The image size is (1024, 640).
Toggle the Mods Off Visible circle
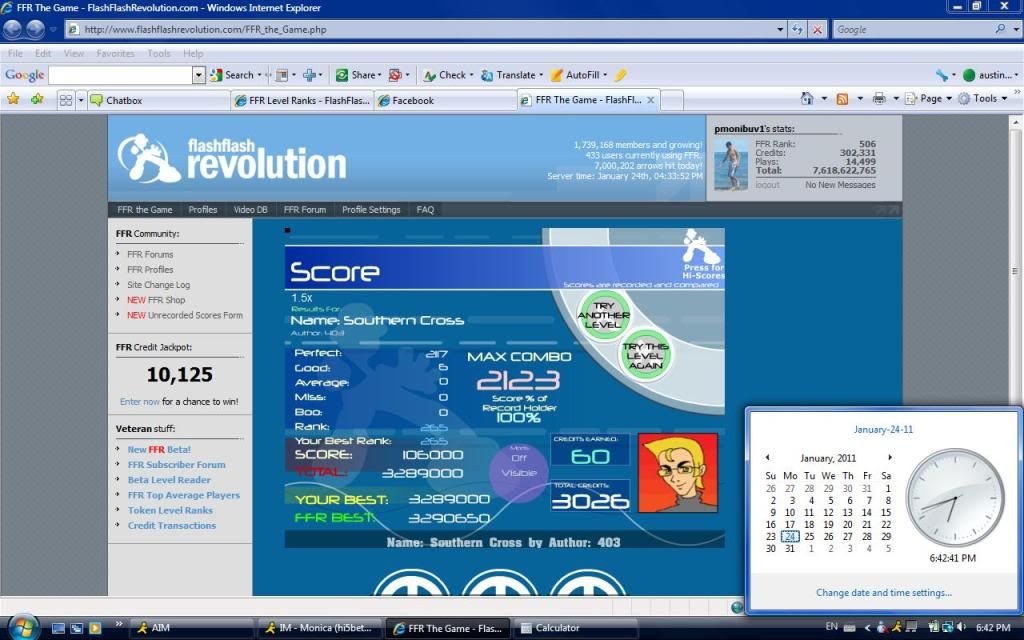(518, 466)
